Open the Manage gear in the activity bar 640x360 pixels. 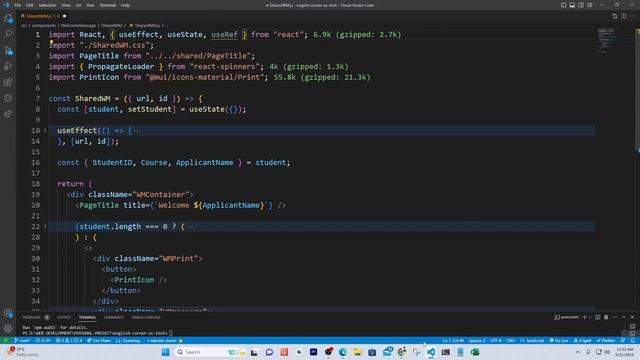coord(8,329)
